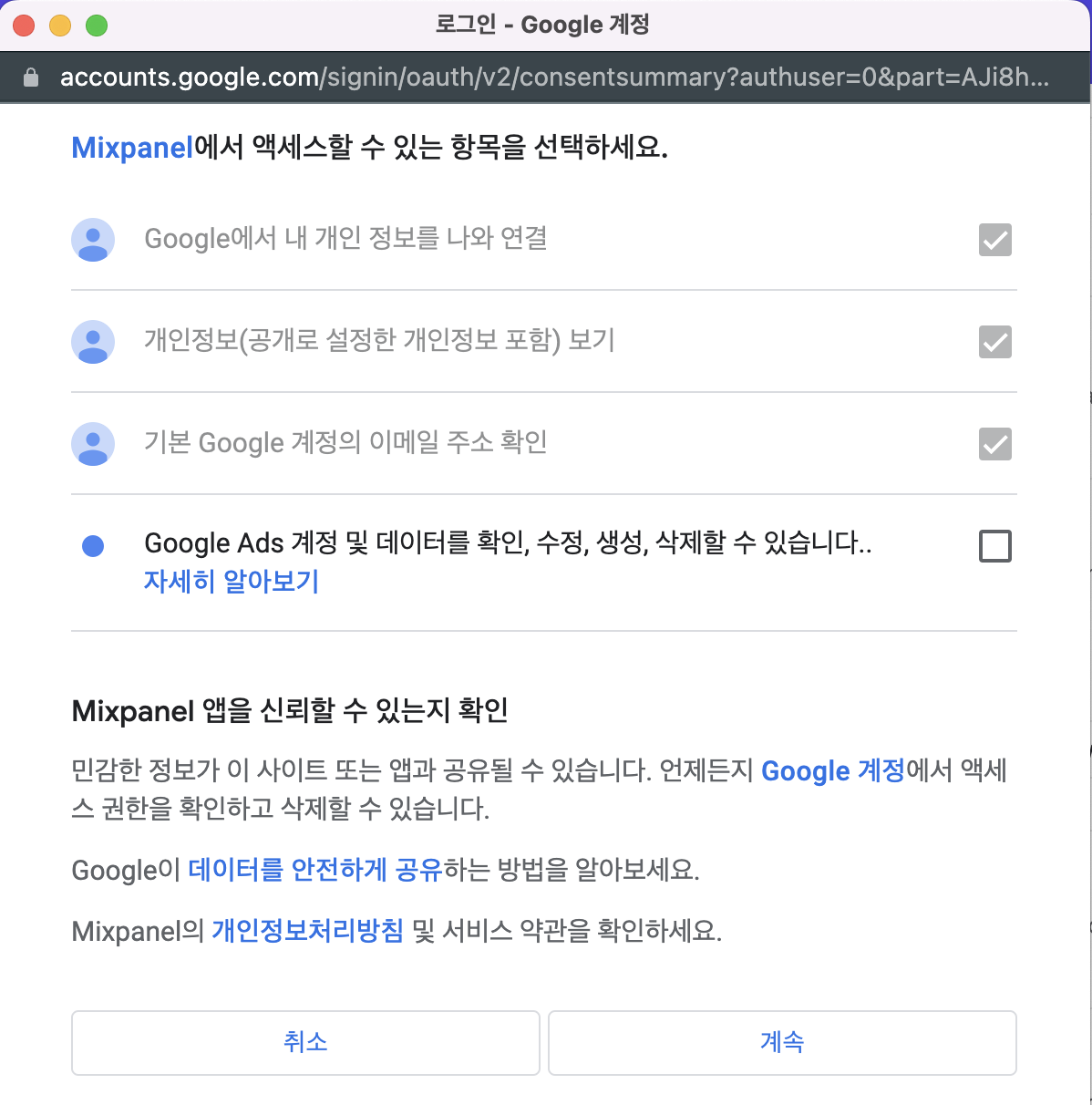Screen dimensions: 1092x1105
Task: Open the 자세히 알아보기 link
Action: tap(232, 581)
